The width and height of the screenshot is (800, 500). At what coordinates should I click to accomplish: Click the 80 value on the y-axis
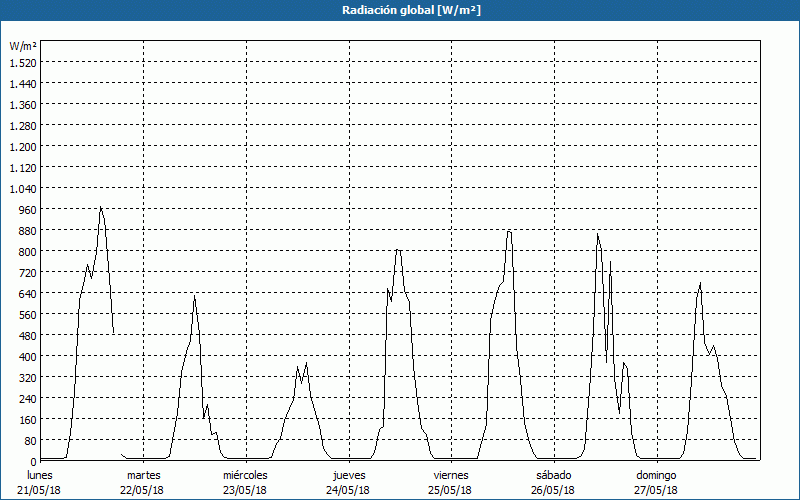point(28,440)
